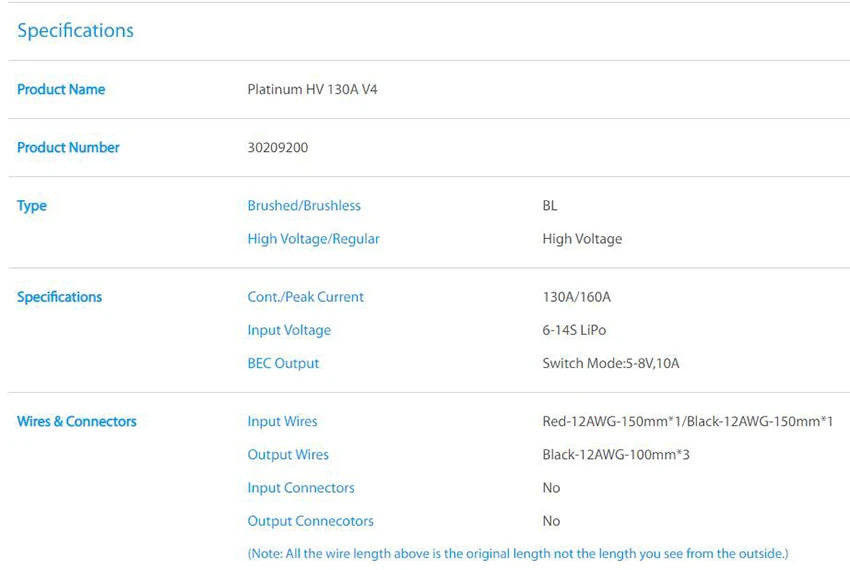The width and height of the screenshot is (850, 570).
Task: Click the Output Wires label
Action: click(x=288, y=454)
